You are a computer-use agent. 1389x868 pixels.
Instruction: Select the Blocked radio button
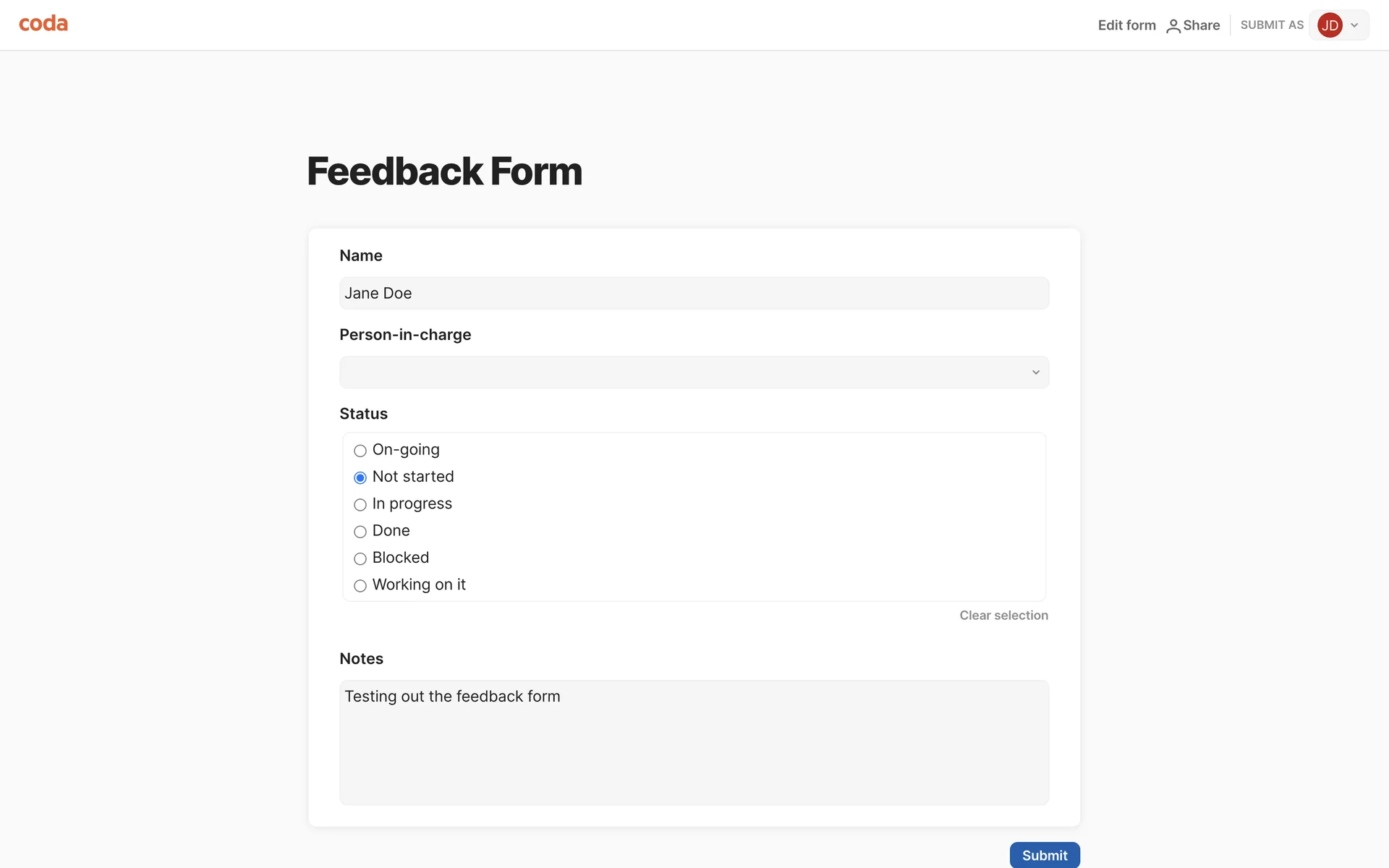pyautogui.click(x=360, y=558)
